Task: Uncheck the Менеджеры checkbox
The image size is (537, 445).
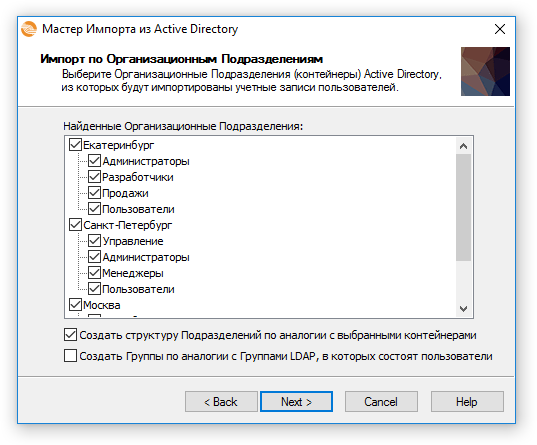Action: 95,273
